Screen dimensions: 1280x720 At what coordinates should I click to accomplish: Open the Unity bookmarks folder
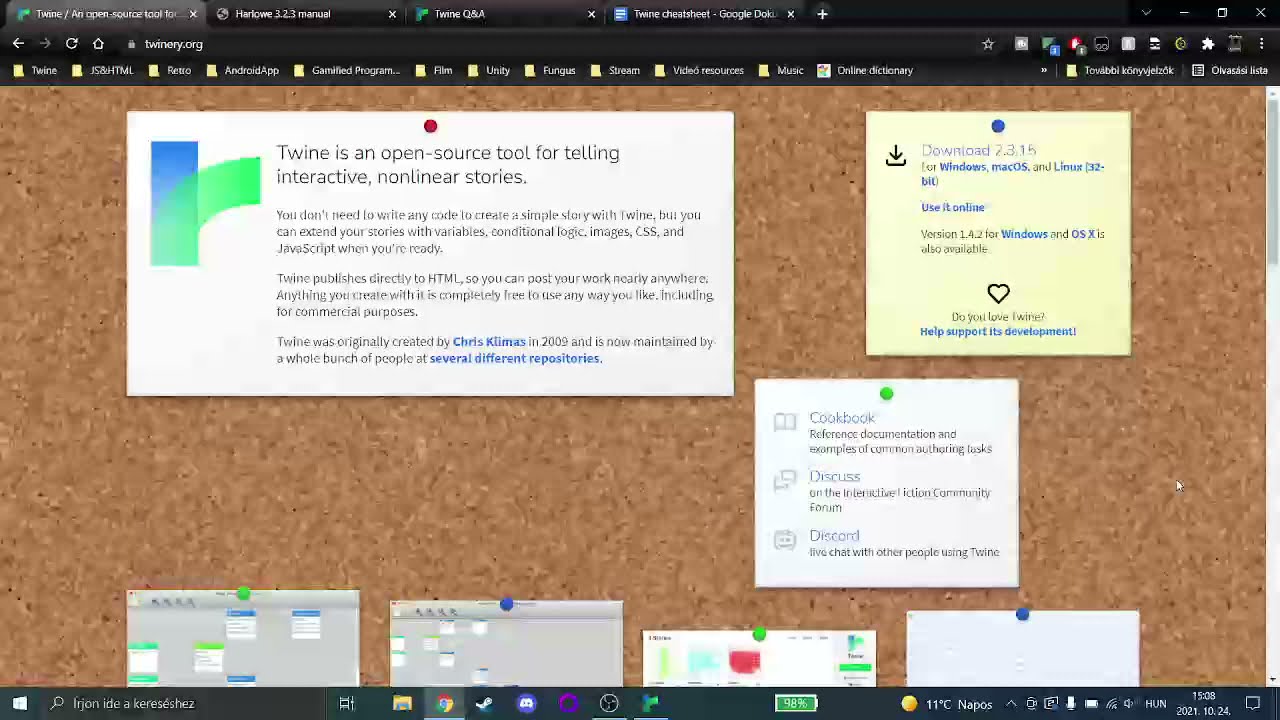488,70
